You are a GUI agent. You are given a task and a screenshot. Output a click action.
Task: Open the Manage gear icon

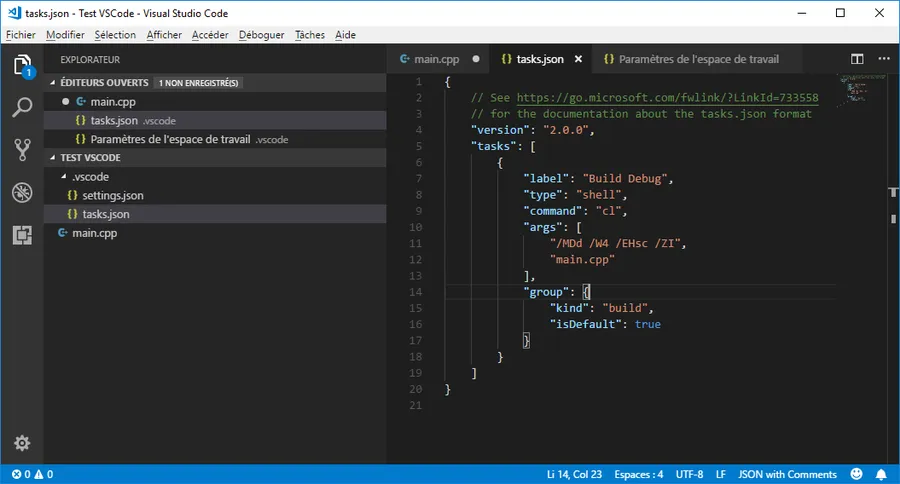tap(22, 443)
